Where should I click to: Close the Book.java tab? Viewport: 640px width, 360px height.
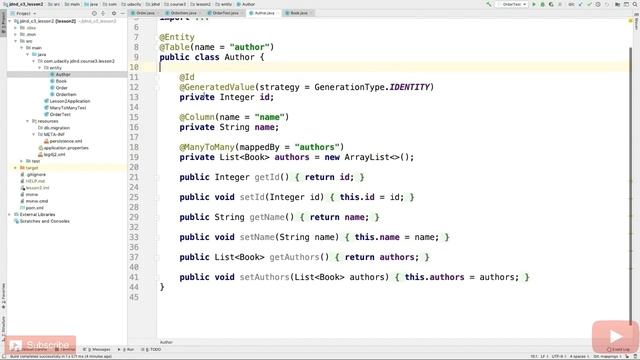point(311,13)
